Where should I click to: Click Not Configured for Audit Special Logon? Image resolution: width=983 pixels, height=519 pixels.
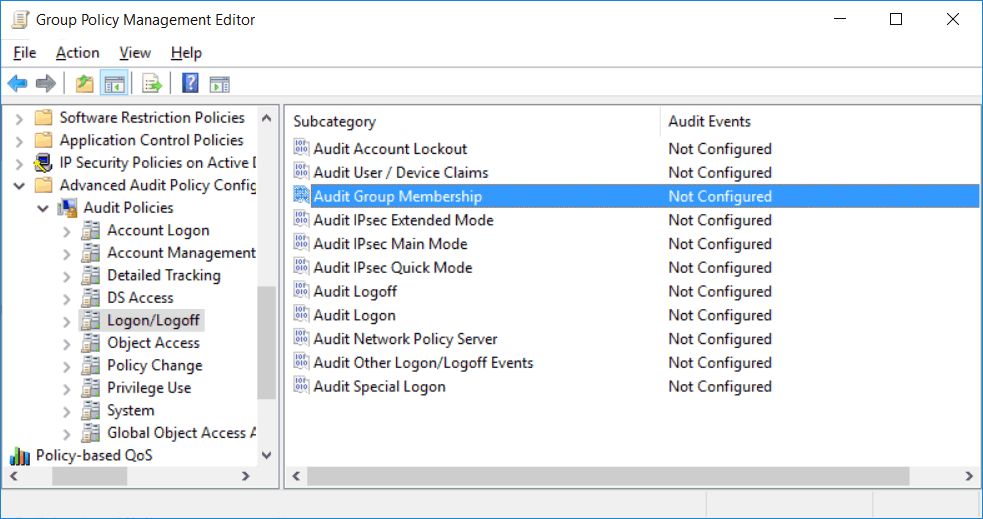pyautogui.click(x=720, y=386)
